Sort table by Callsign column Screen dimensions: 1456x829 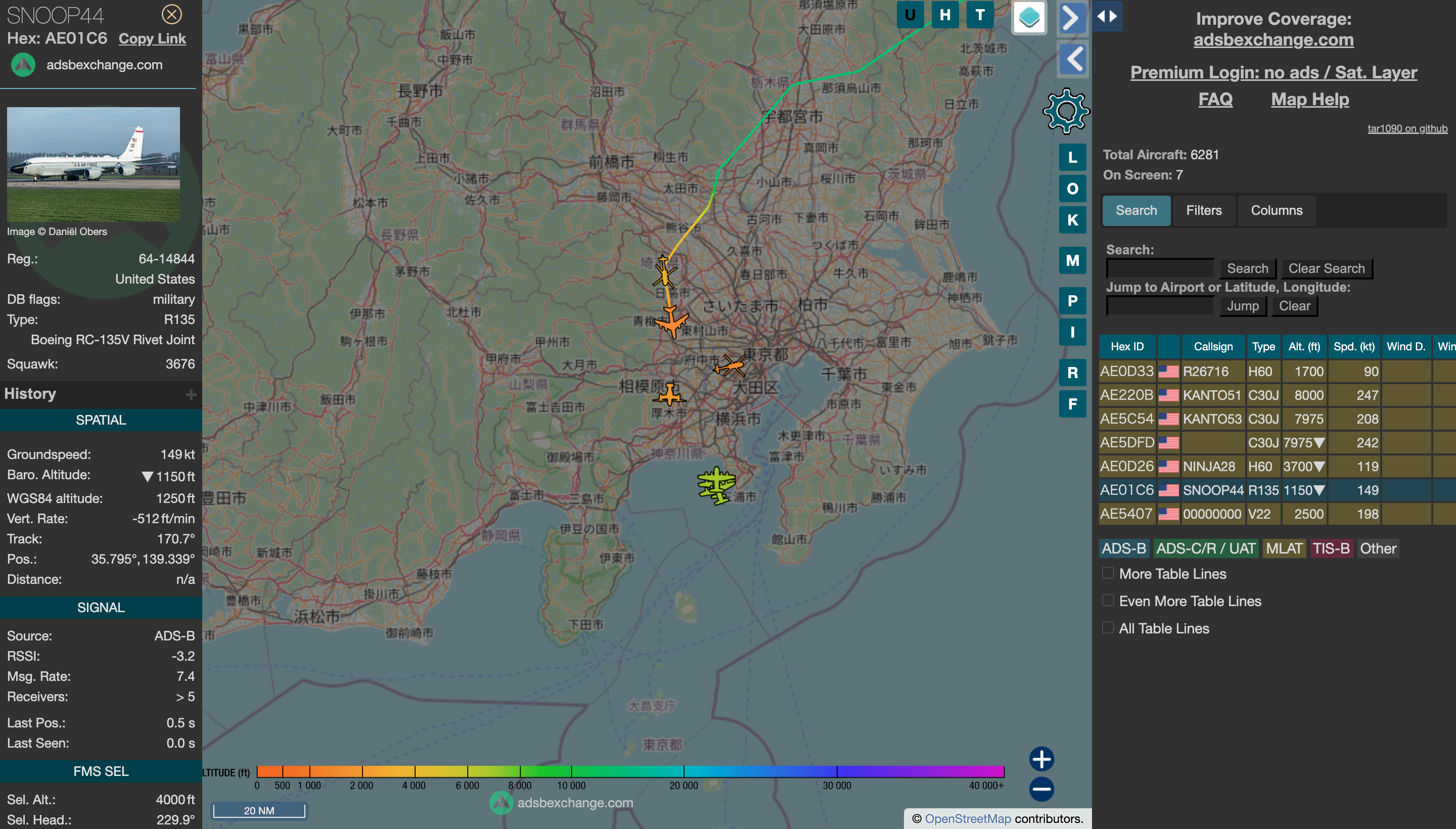(x=1213, y=347)
